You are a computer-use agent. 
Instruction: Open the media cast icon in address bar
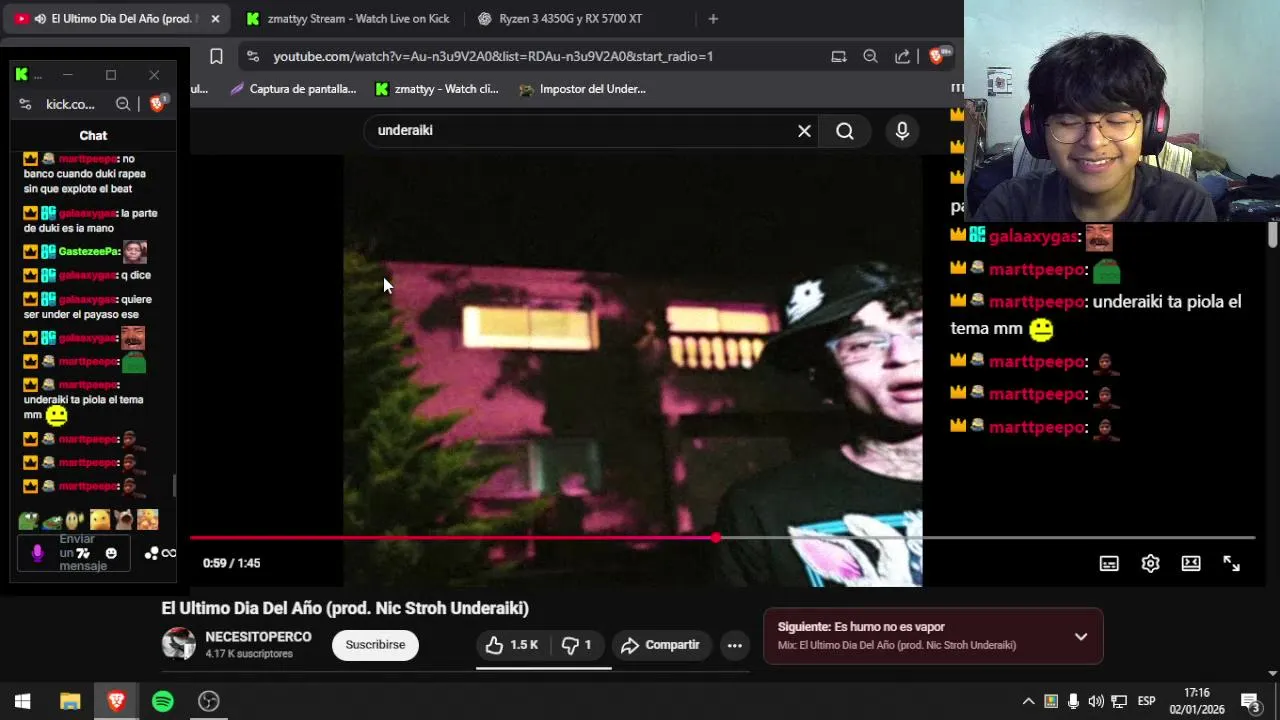838,57
